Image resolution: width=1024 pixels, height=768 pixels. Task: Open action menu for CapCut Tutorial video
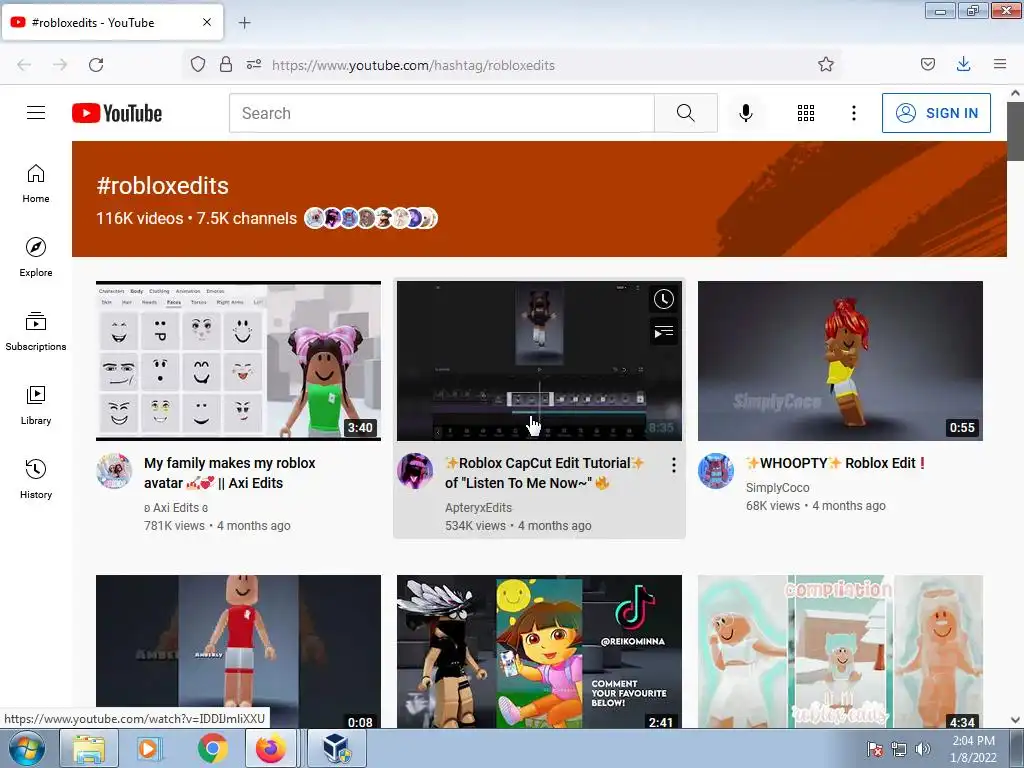tap(673, 464)
